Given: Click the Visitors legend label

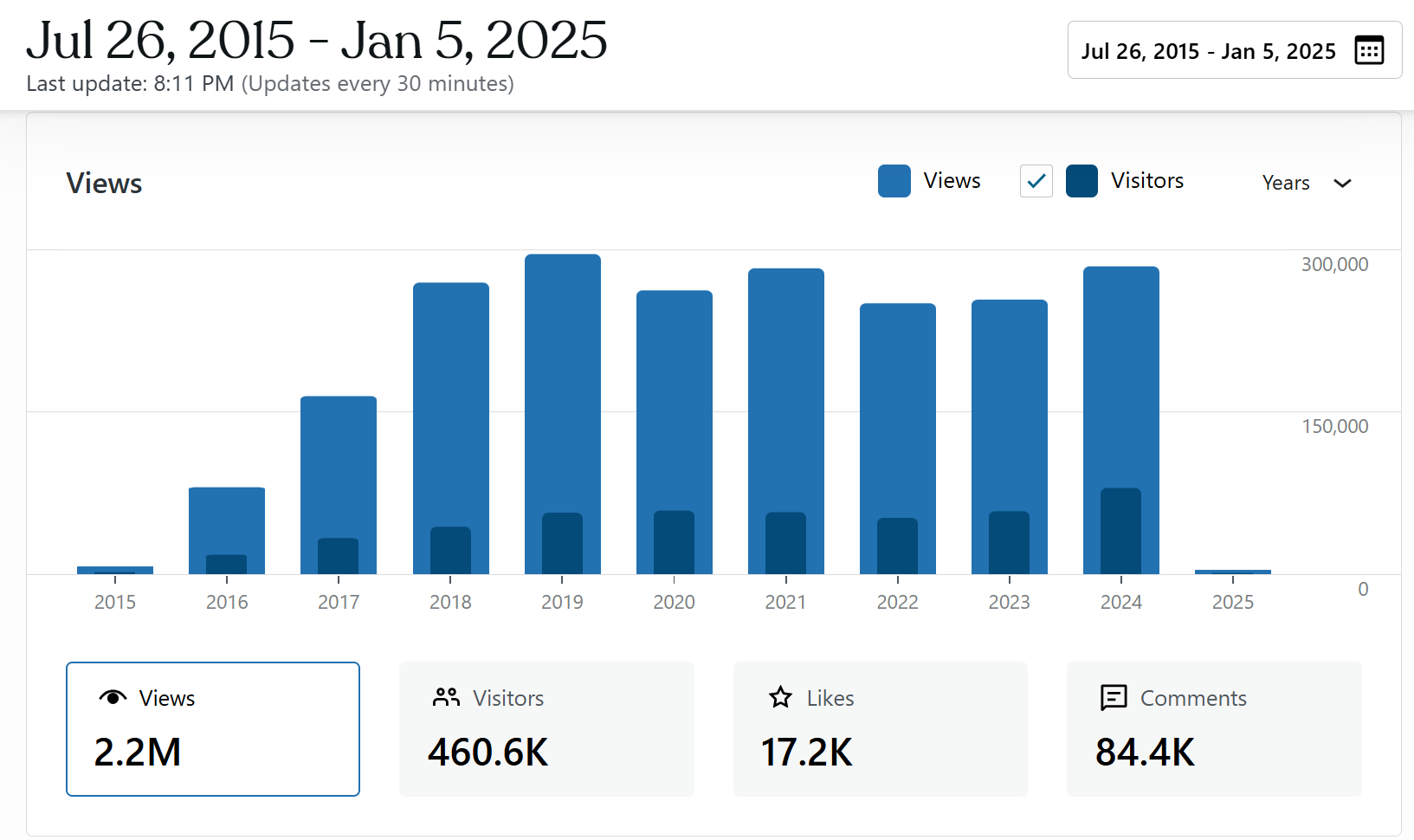Looking at the screenshot, I should 1146,181.
